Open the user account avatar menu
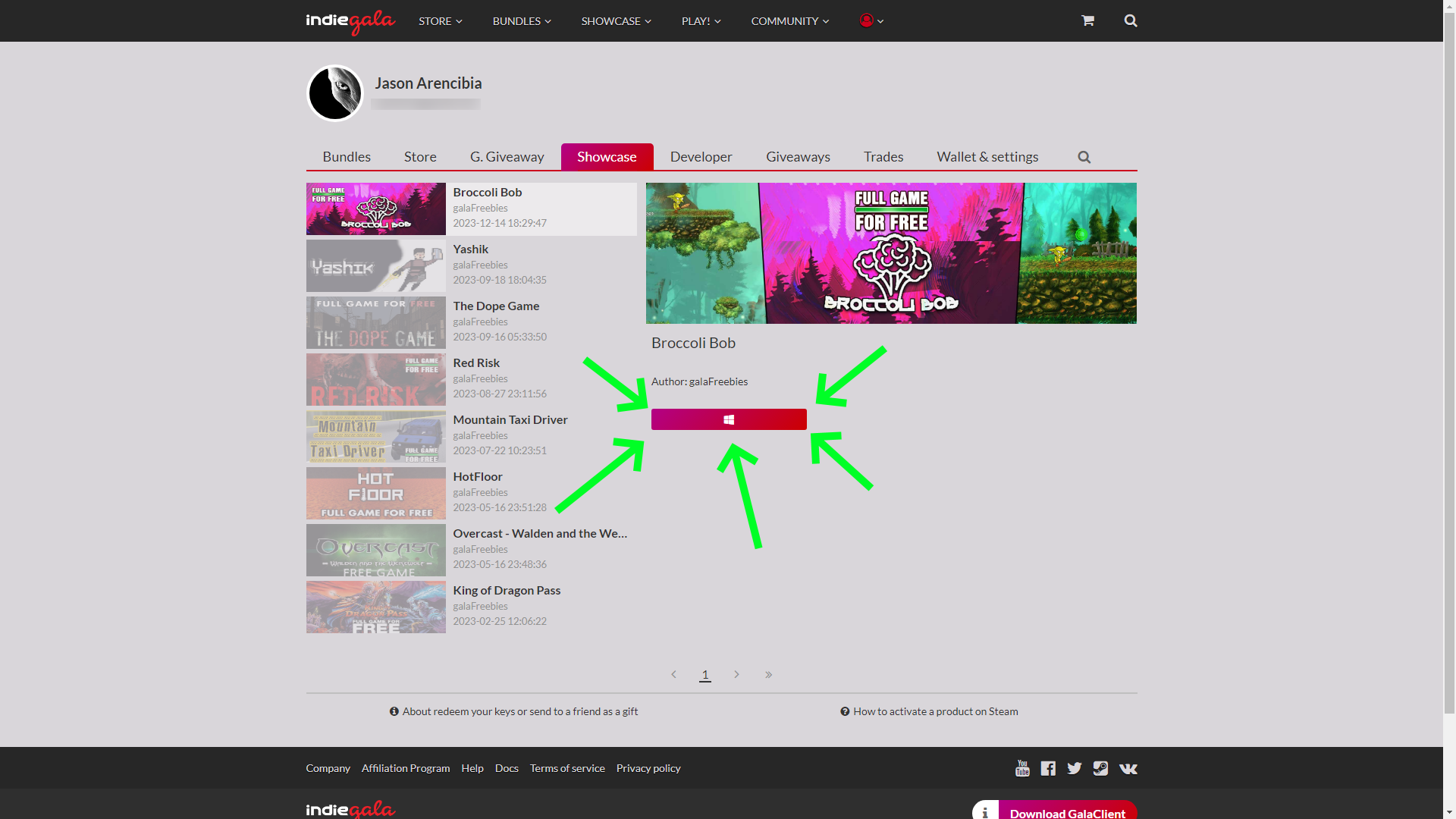Viewport: 1456px width, 819px height. [871, 20]
